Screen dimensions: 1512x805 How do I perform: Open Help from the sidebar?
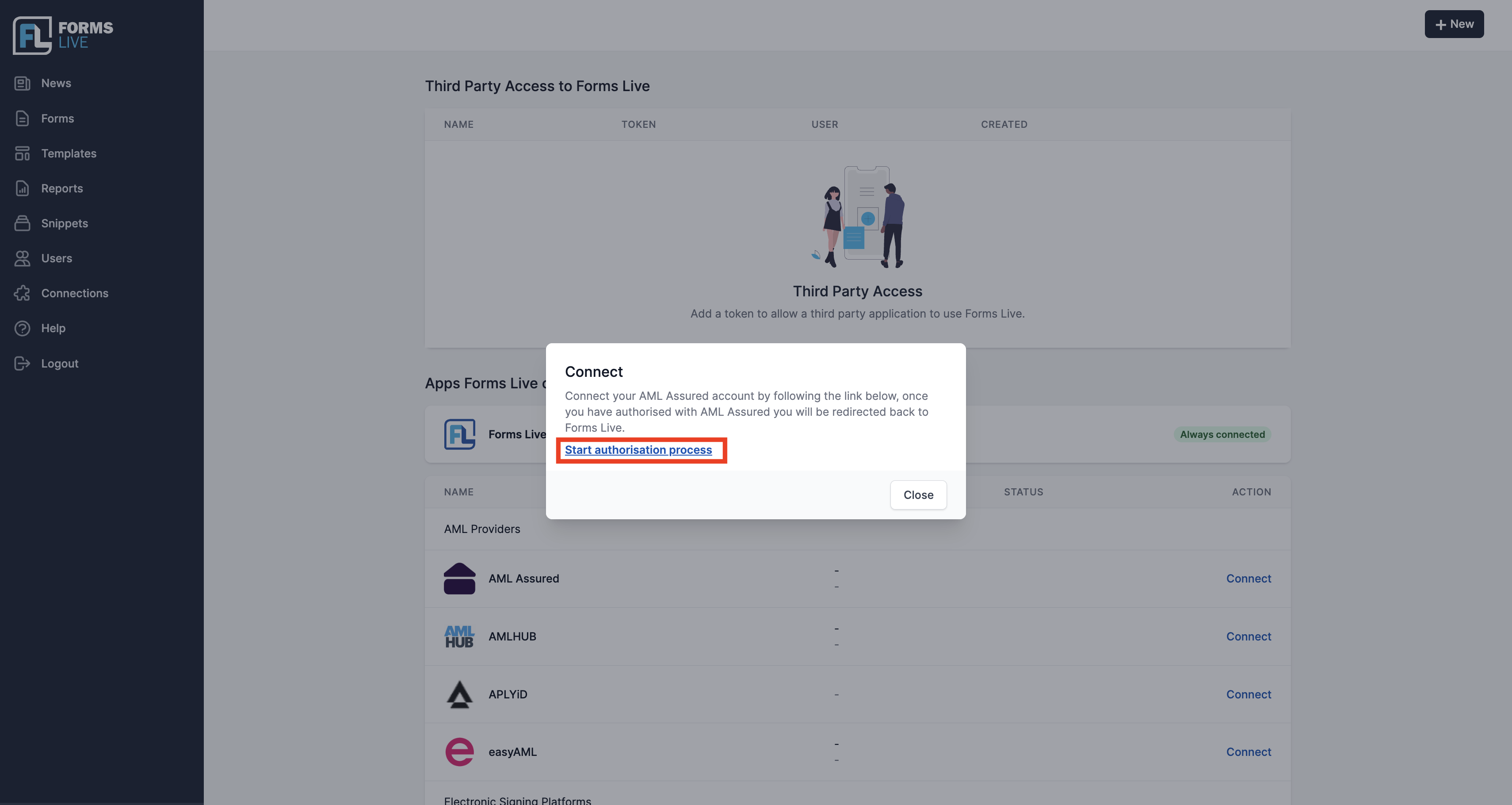click(53, 328)
